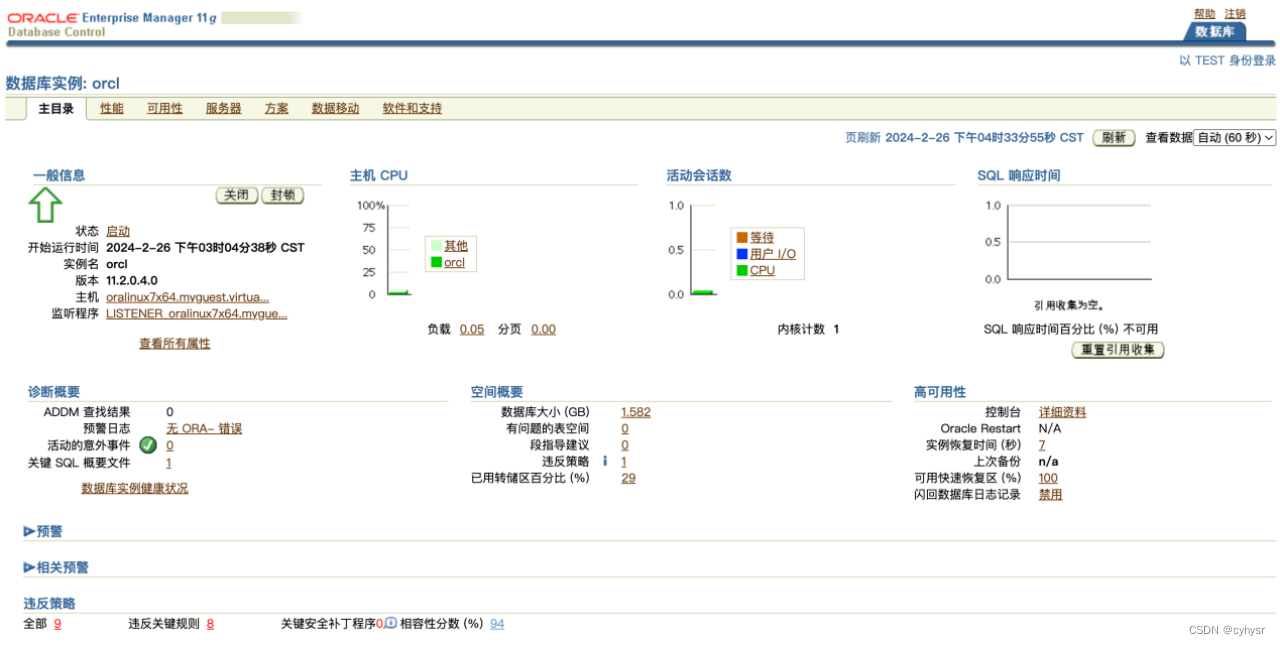Image resolution: width=1280 pixels, height=646 pixels.
Task: Select the orcl legend entry in 主机CPU chart
Action: pos(456,263)
